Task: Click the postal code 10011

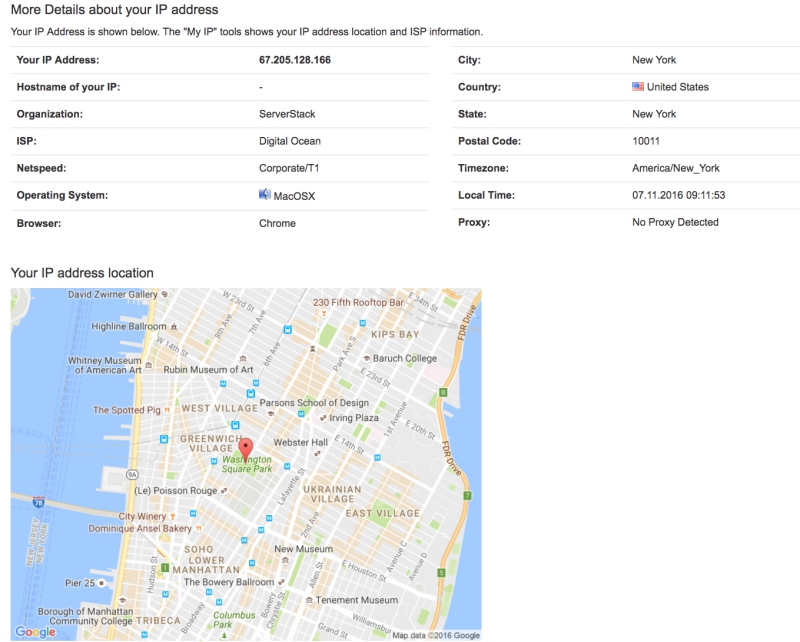Action: pyautogui.click(x=646, y=141)
